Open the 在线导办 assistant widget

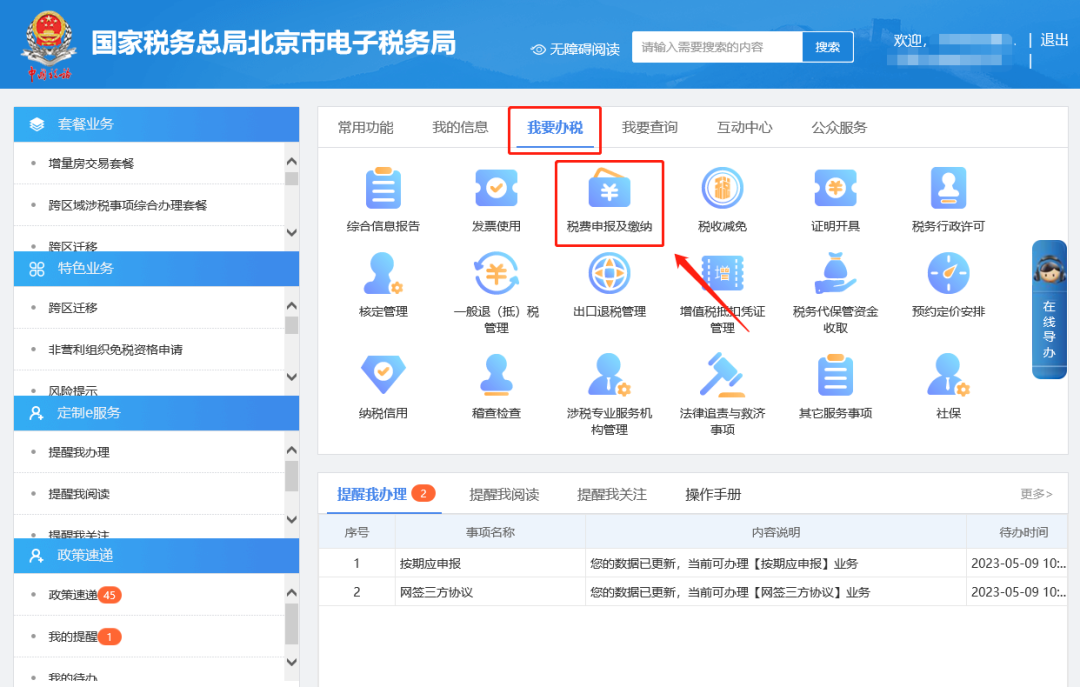(x=1049, y=309)
